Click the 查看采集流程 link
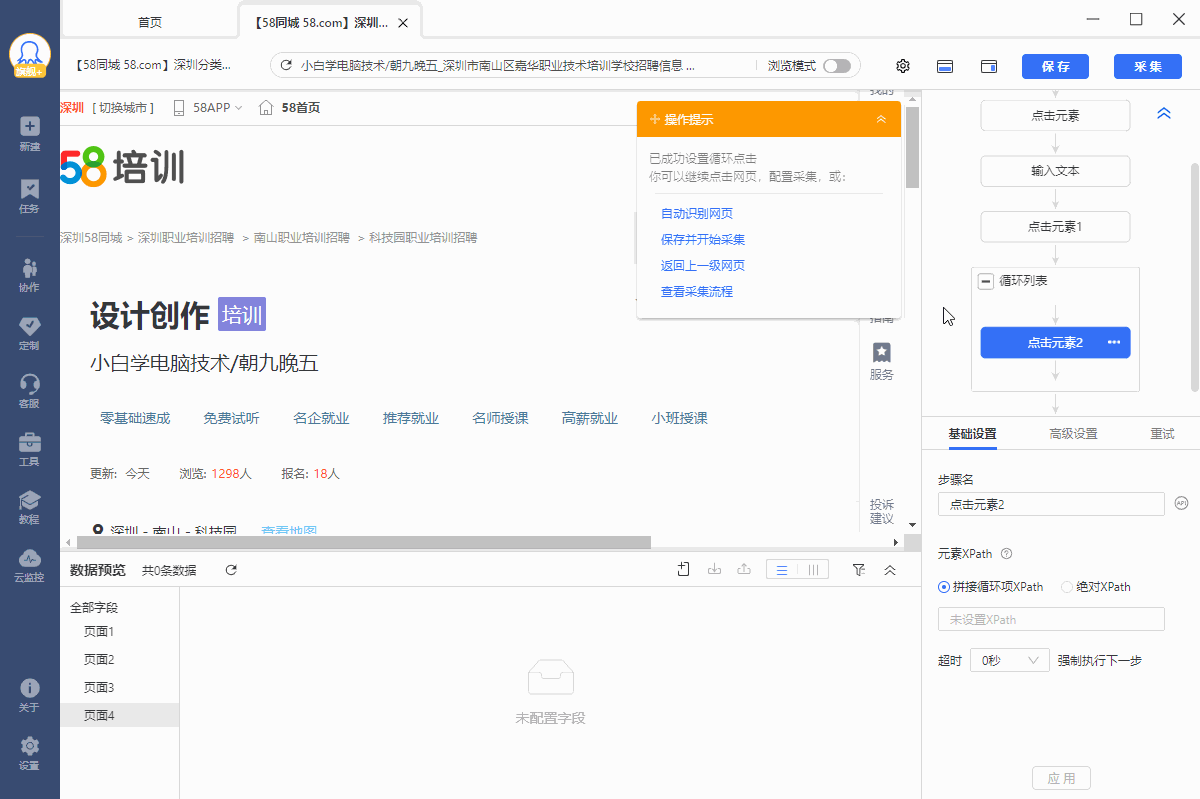The height and width of the screenshot is (799, 1200). (x=697, y=292)
